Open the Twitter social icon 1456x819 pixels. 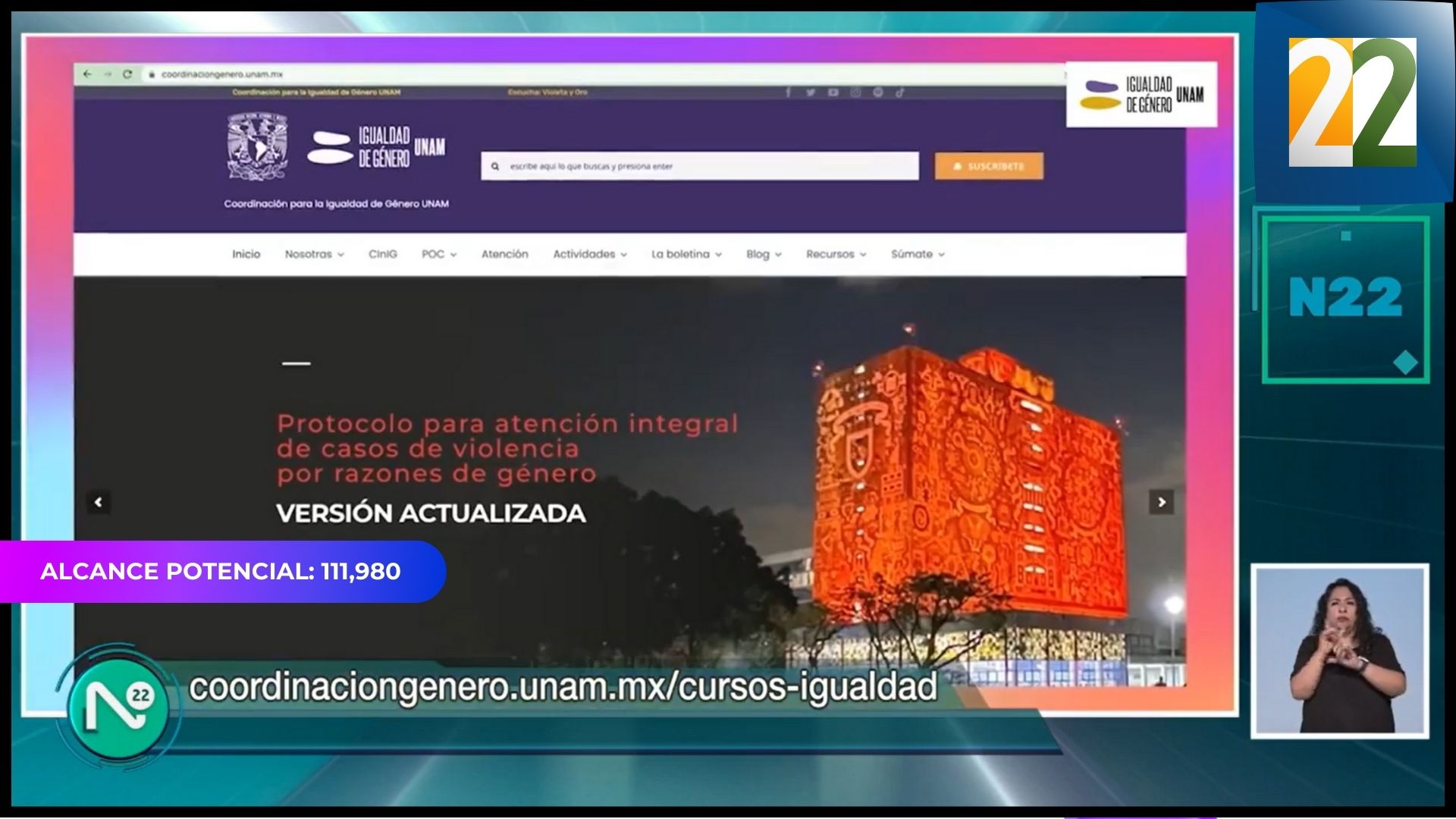pos(811,93)
